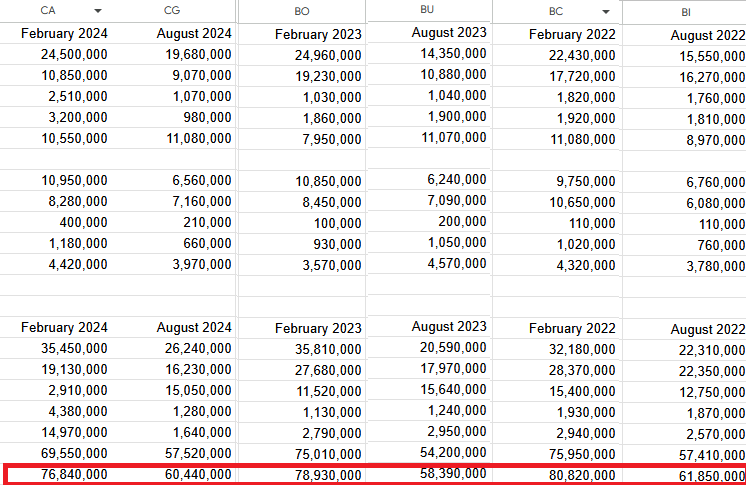Select the cell with 1,820,000
746x485 pixels.
point(586,98)
